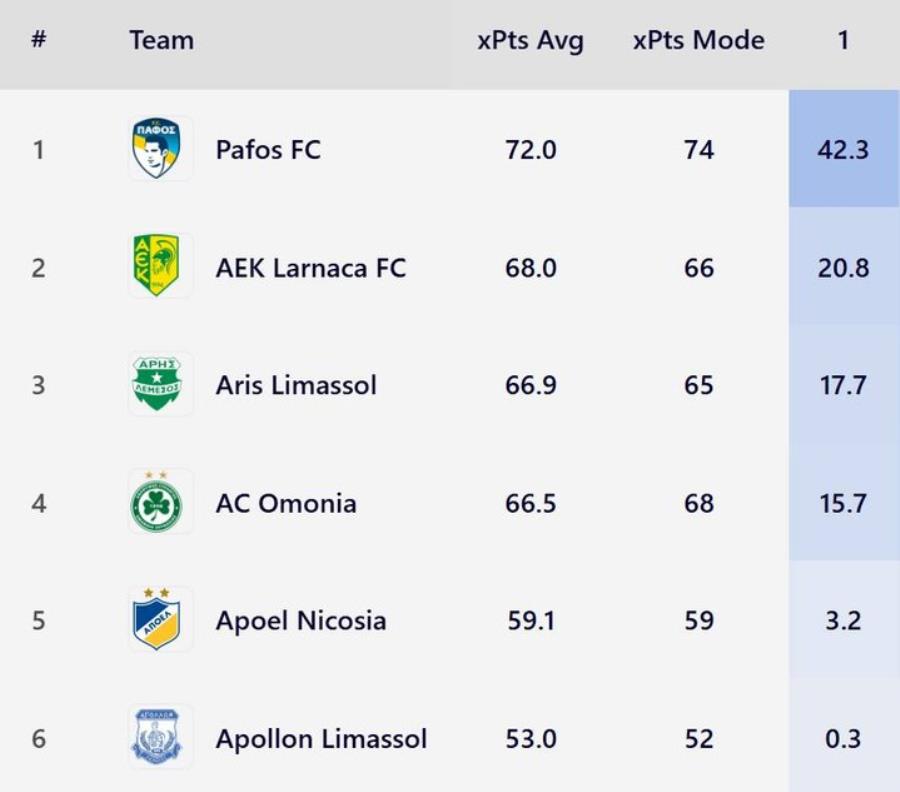Open the AEK Larnaca FC team page
Viewport: 900px width, 792px height.
click(311, 268)
